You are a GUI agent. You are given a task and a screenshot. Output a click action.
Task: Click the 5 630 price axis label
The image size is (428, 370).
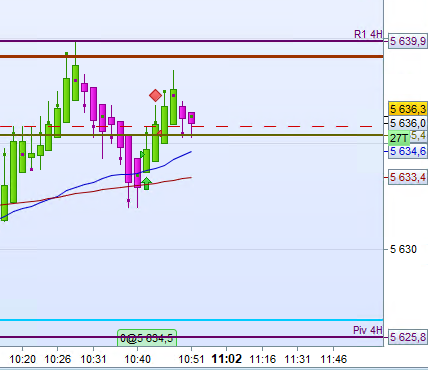pos(403,249)
